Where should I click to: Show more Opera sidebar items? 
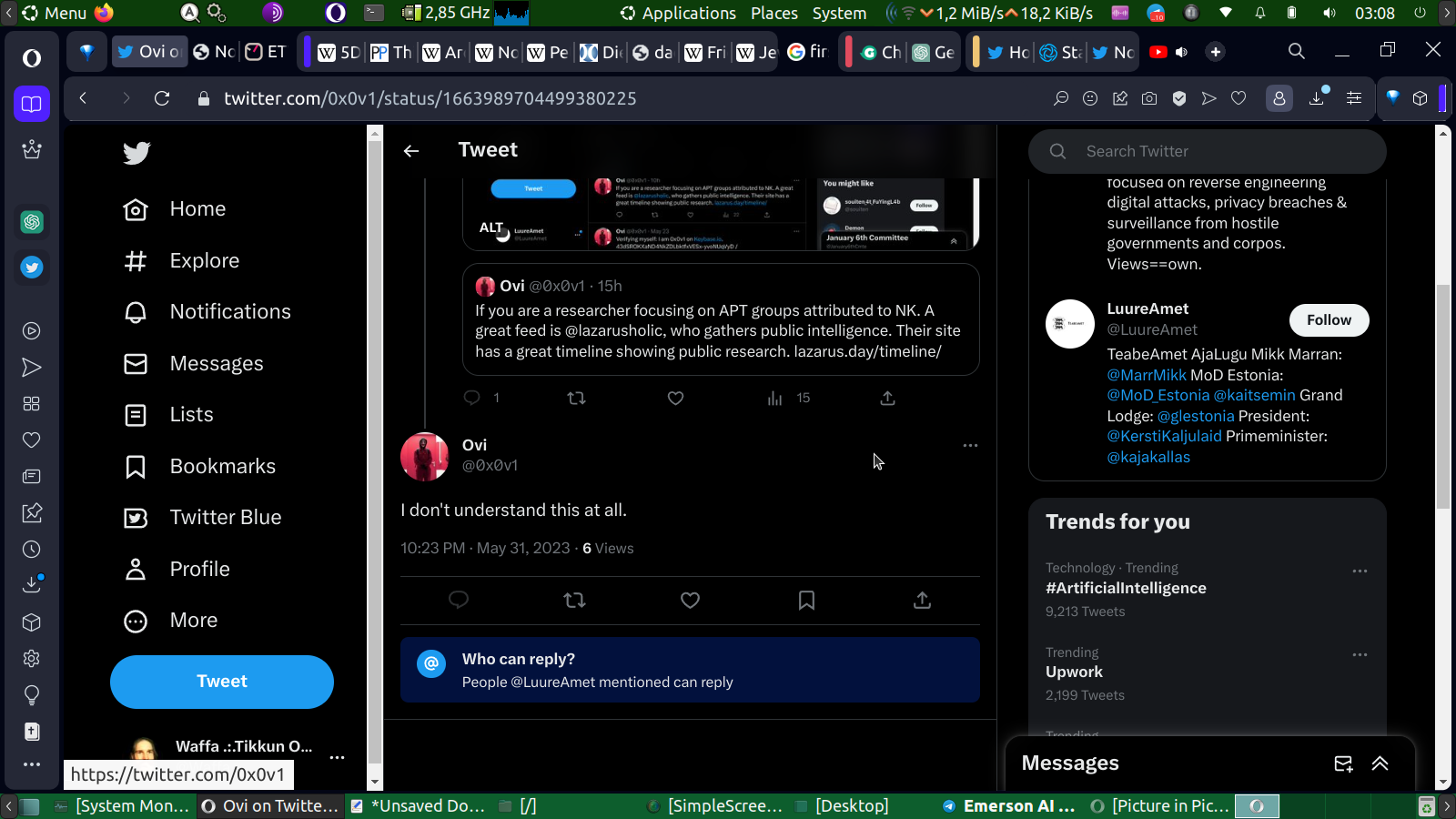pyautogui.click(x=32, y=764)
